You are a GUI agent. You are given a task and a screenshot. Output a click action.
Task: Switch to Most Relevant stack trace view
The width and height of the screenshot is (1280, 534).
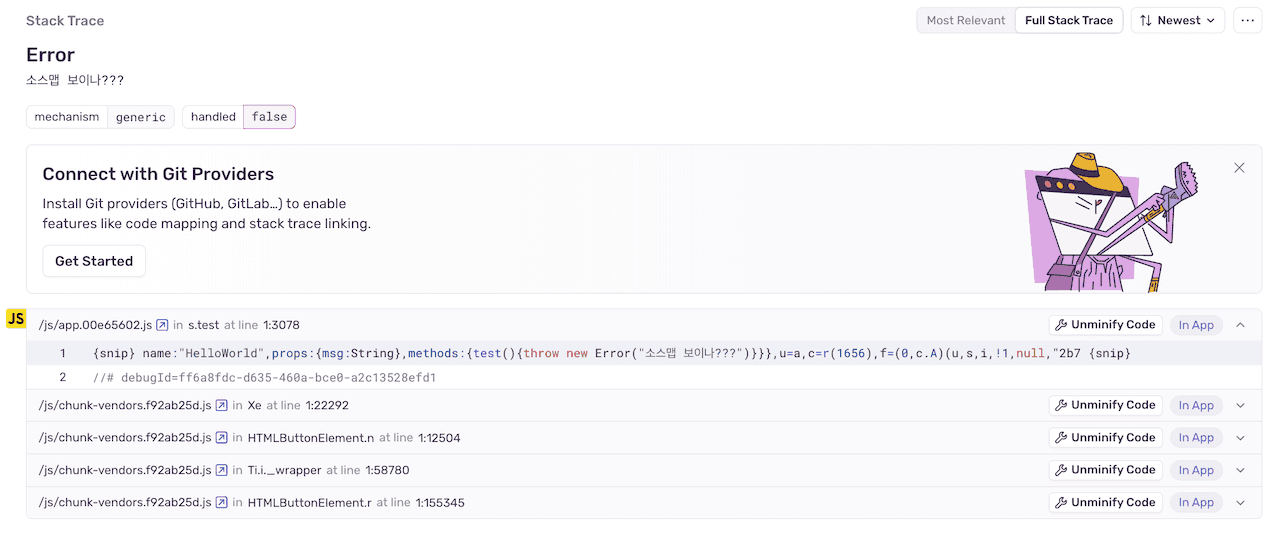tap(965, 20)
